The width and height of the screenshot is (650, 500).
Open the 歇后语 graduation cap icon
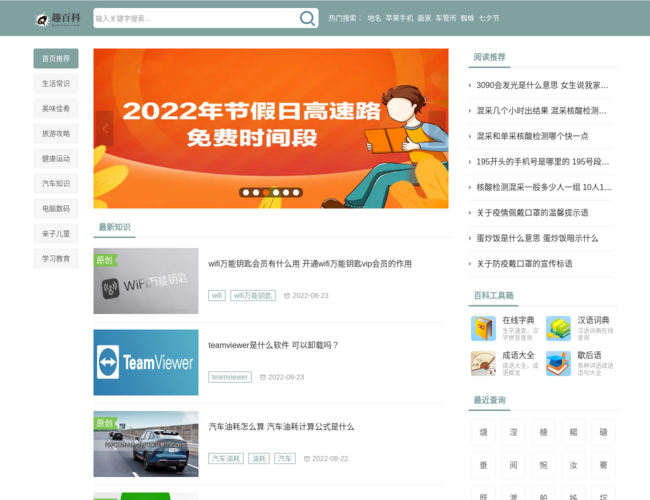(558, 363)
